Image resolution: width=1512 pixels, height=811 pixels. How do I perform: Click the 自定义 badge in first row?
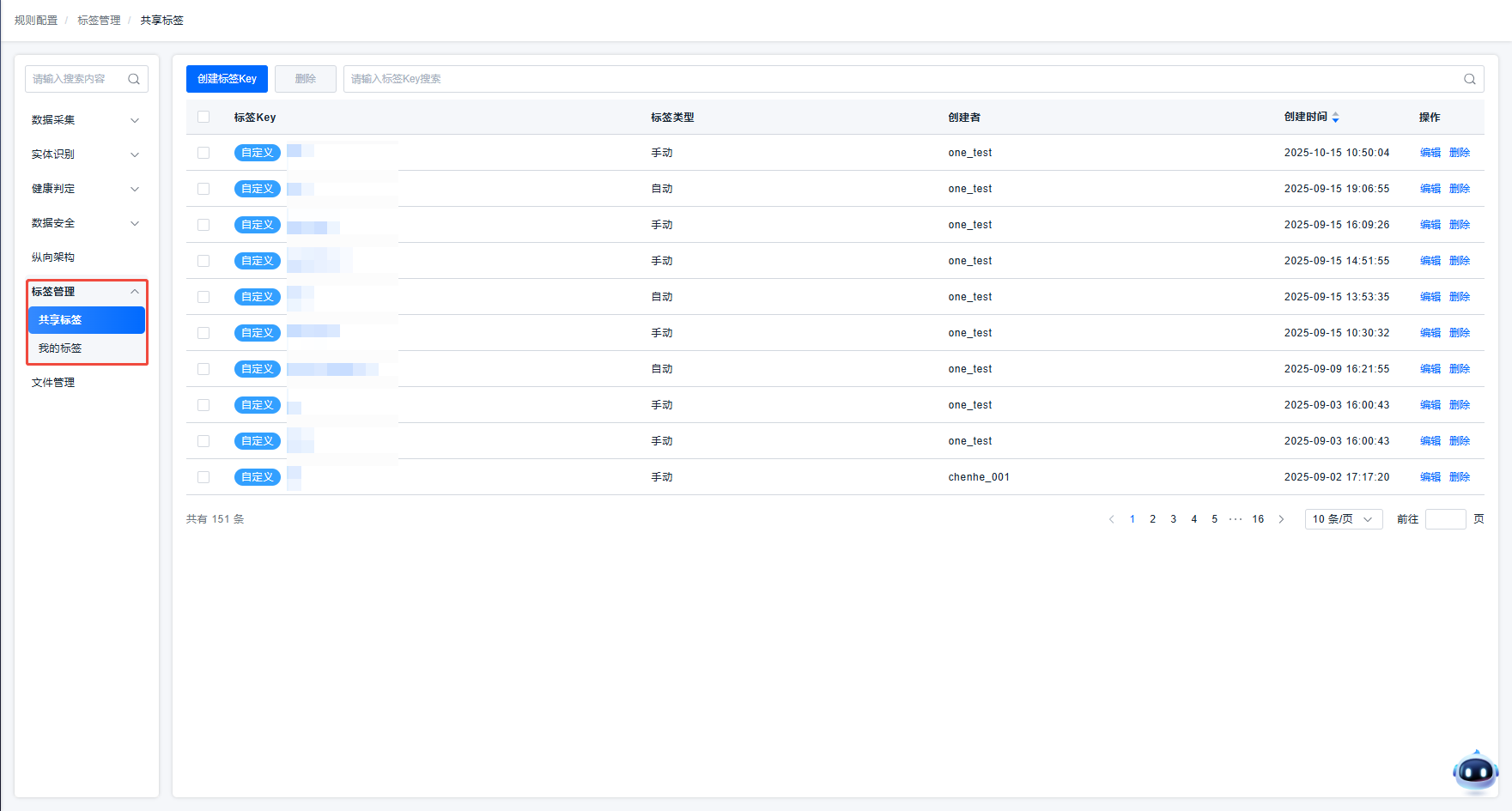[257, 153]
